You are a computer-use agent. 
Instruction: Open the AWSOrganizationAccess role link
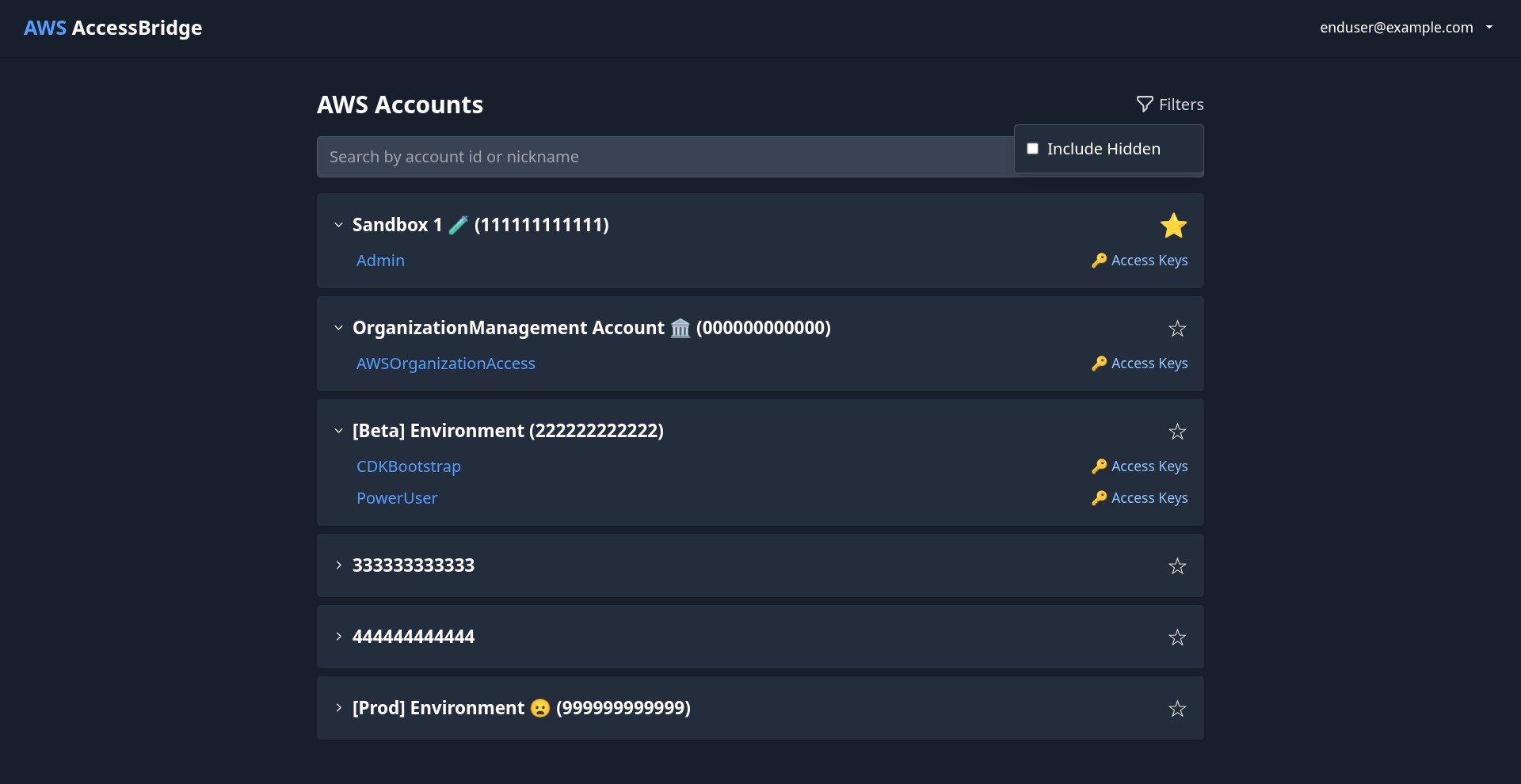pos(446,363)
